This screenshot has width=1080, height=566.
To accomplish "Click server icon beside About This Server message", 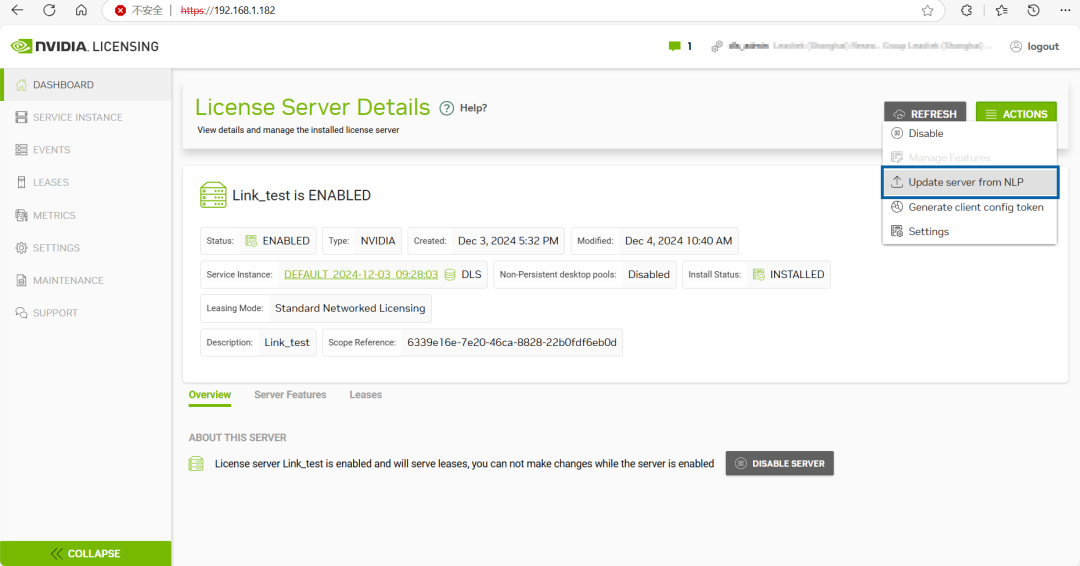I will pyautogui.click(x=196, y=463).
